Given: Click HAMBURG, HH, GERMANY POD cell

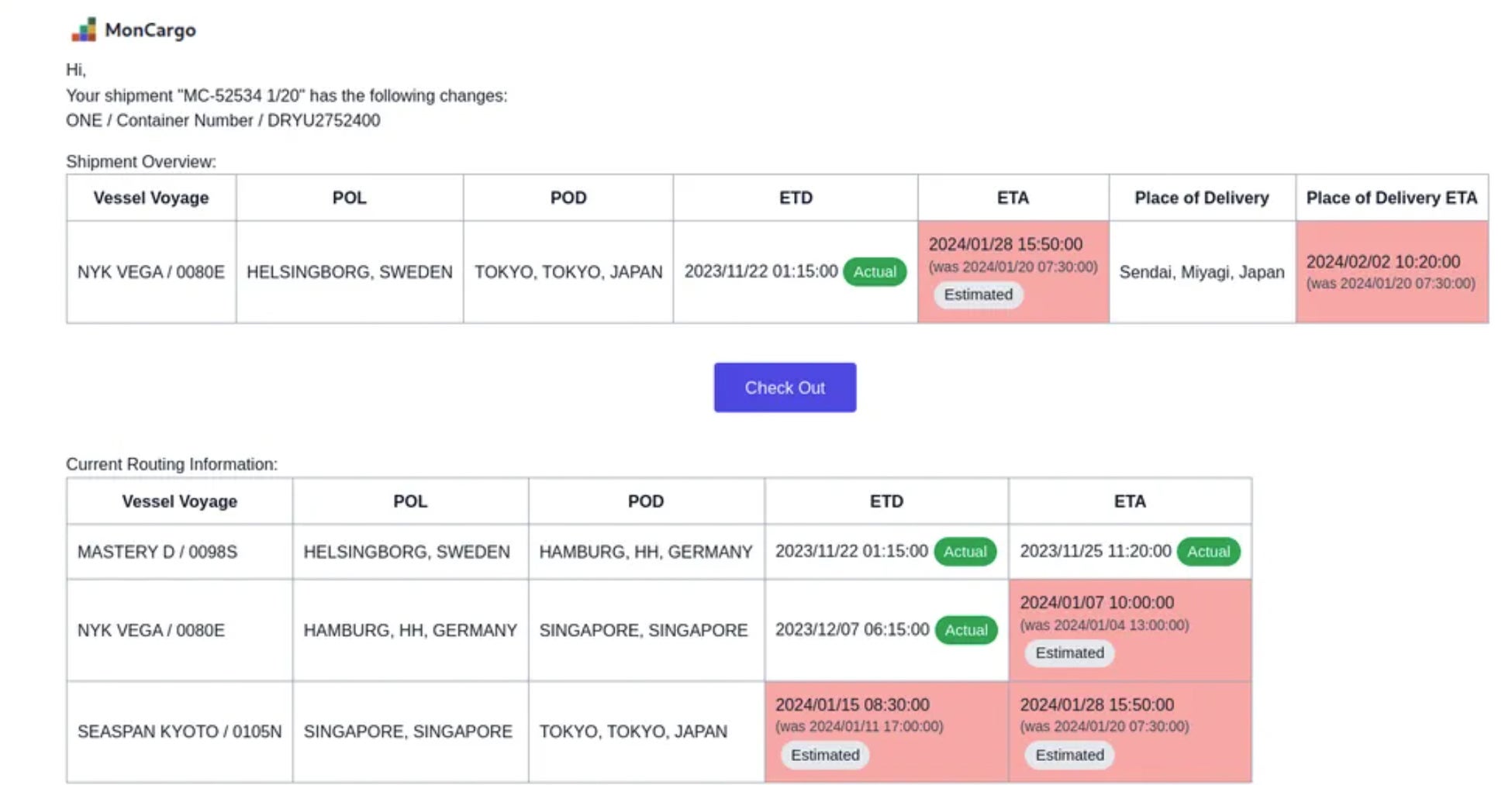Looking at the screenshot, I should point(645,552).
